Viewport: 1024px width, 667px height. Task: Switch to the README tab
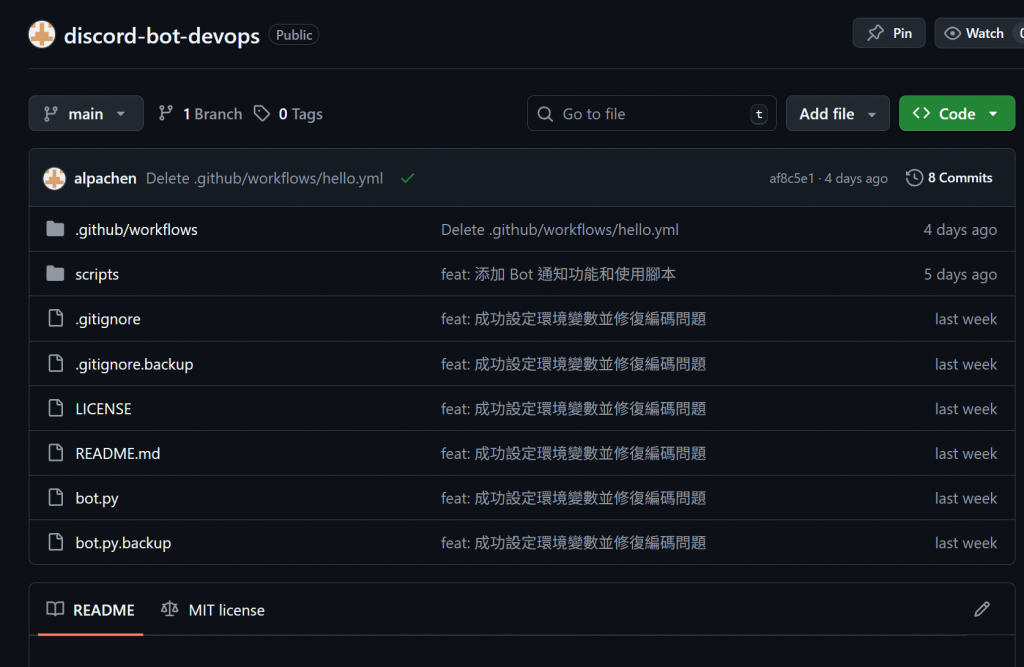(x=91, y=610)
